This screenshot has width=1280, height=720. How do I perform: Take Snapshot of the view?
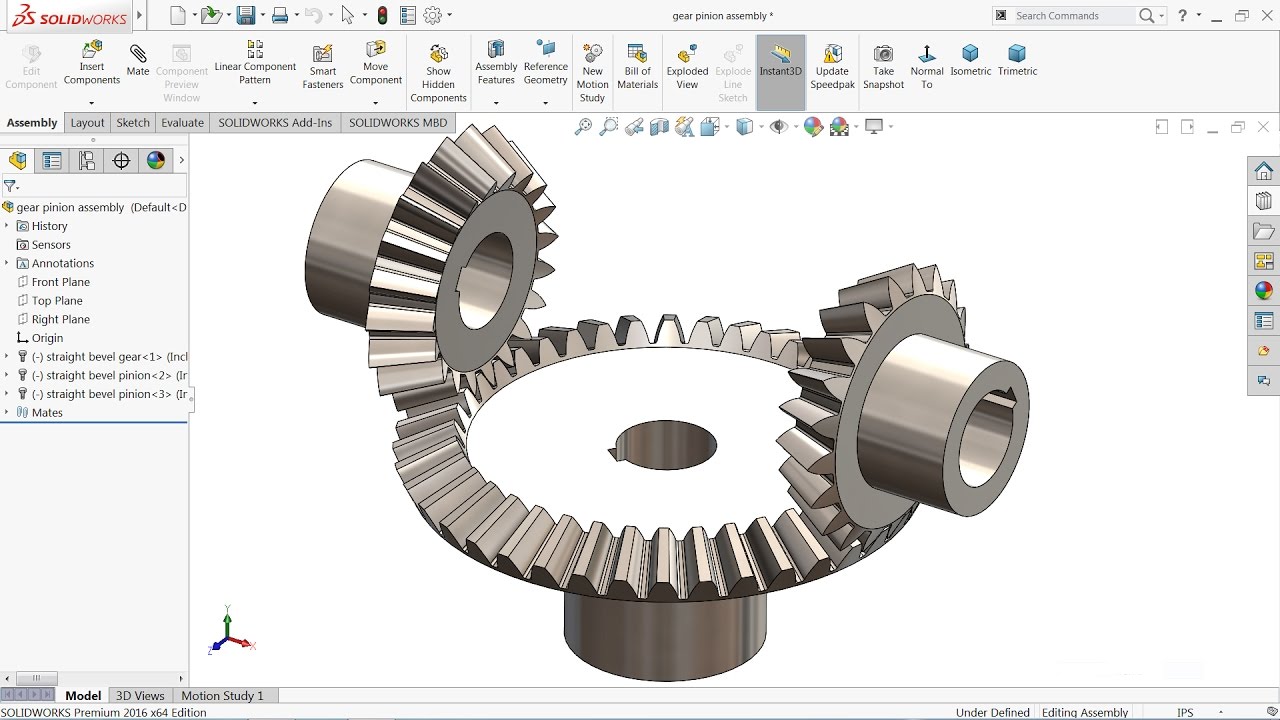883,67
